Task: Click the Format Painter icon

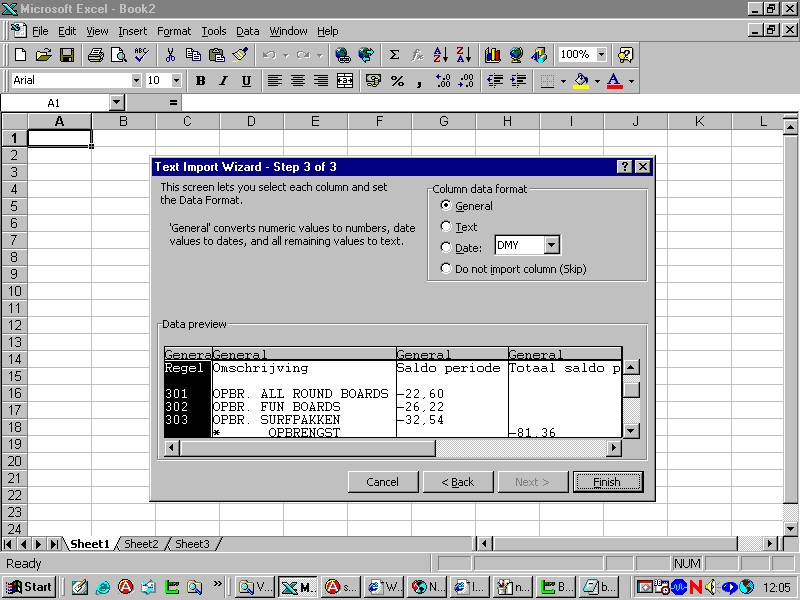Action: pyautogui.click(x=240, y=55)
